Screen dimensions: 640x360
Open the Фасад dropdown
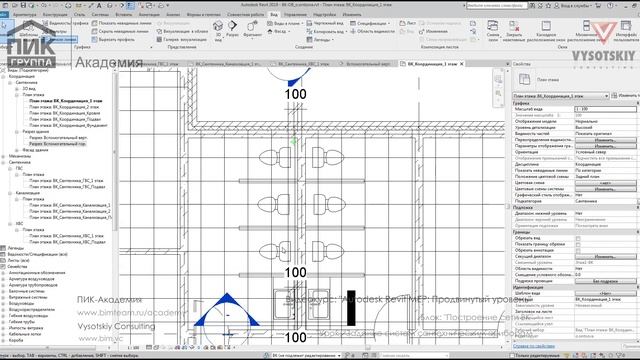click(x=279, y=31)
